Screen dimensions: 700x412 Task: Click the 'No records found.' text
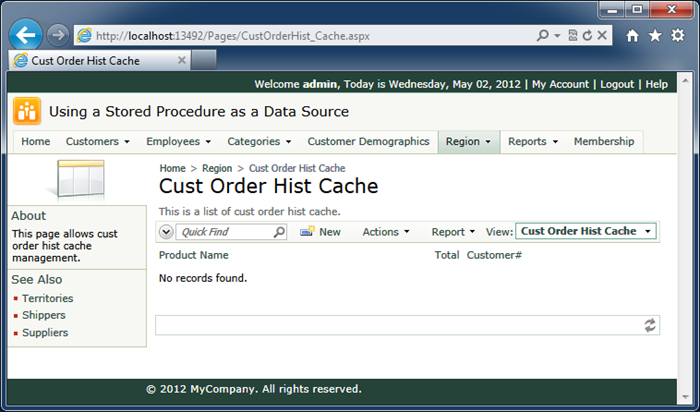203,278
